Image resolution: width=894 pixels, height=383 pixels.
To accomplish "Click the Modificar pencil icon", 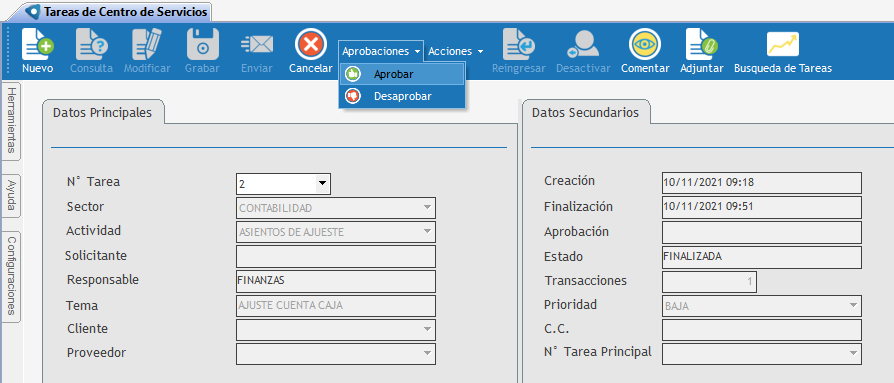I will 147,44.
